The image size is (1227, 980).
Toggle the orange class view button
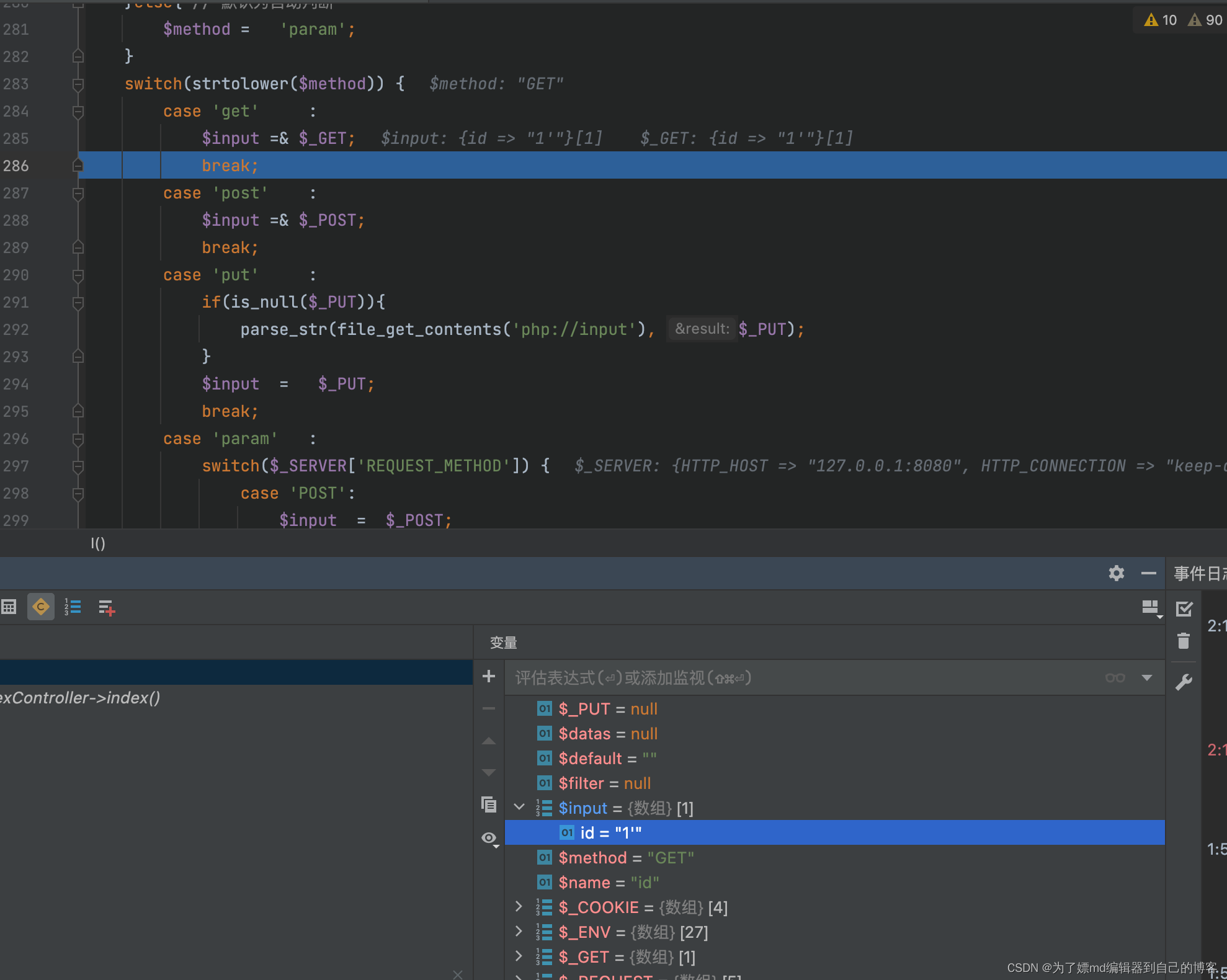41,607
